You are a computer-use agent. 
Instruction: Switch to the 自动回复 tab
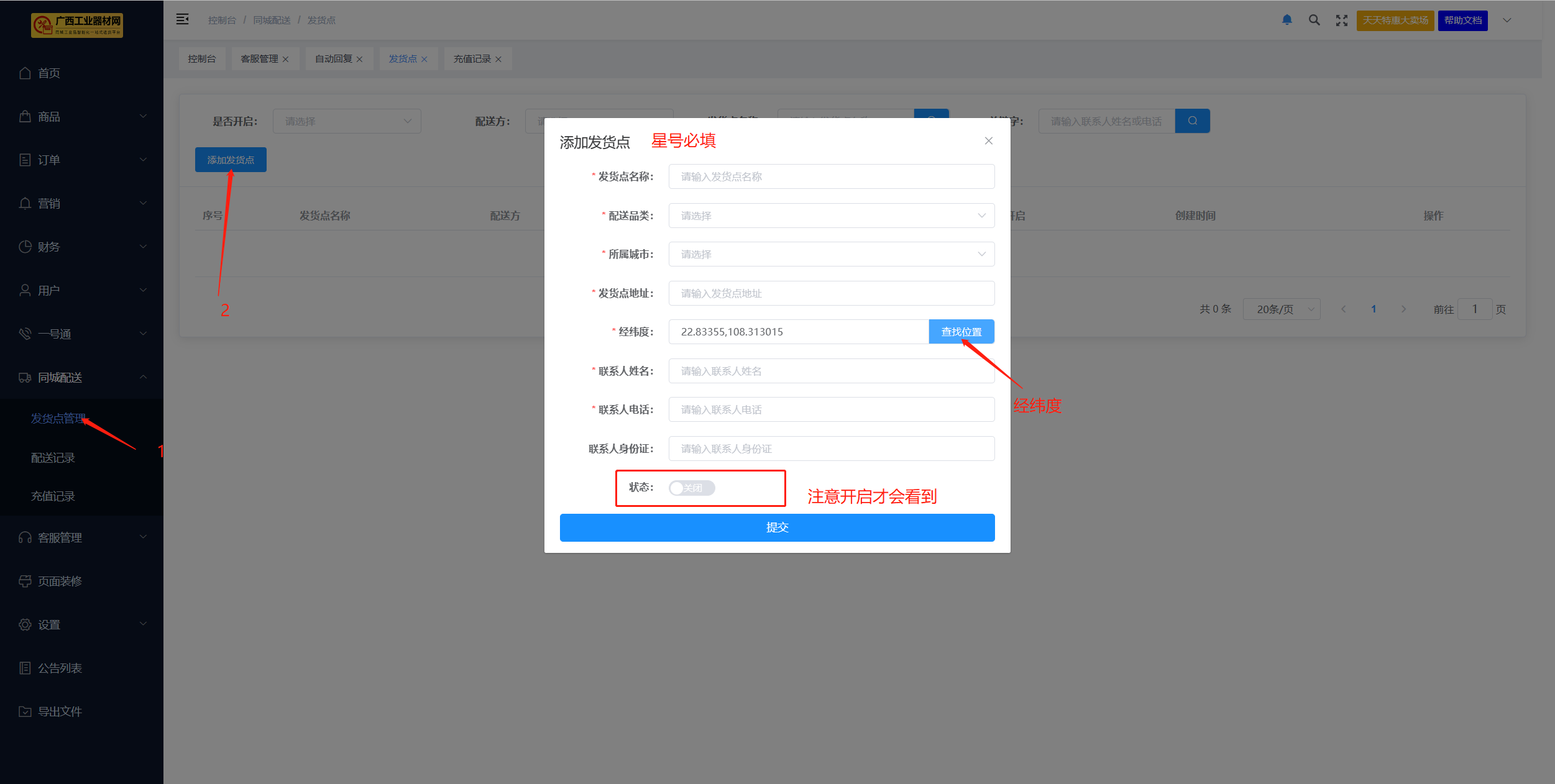(333, 59)
